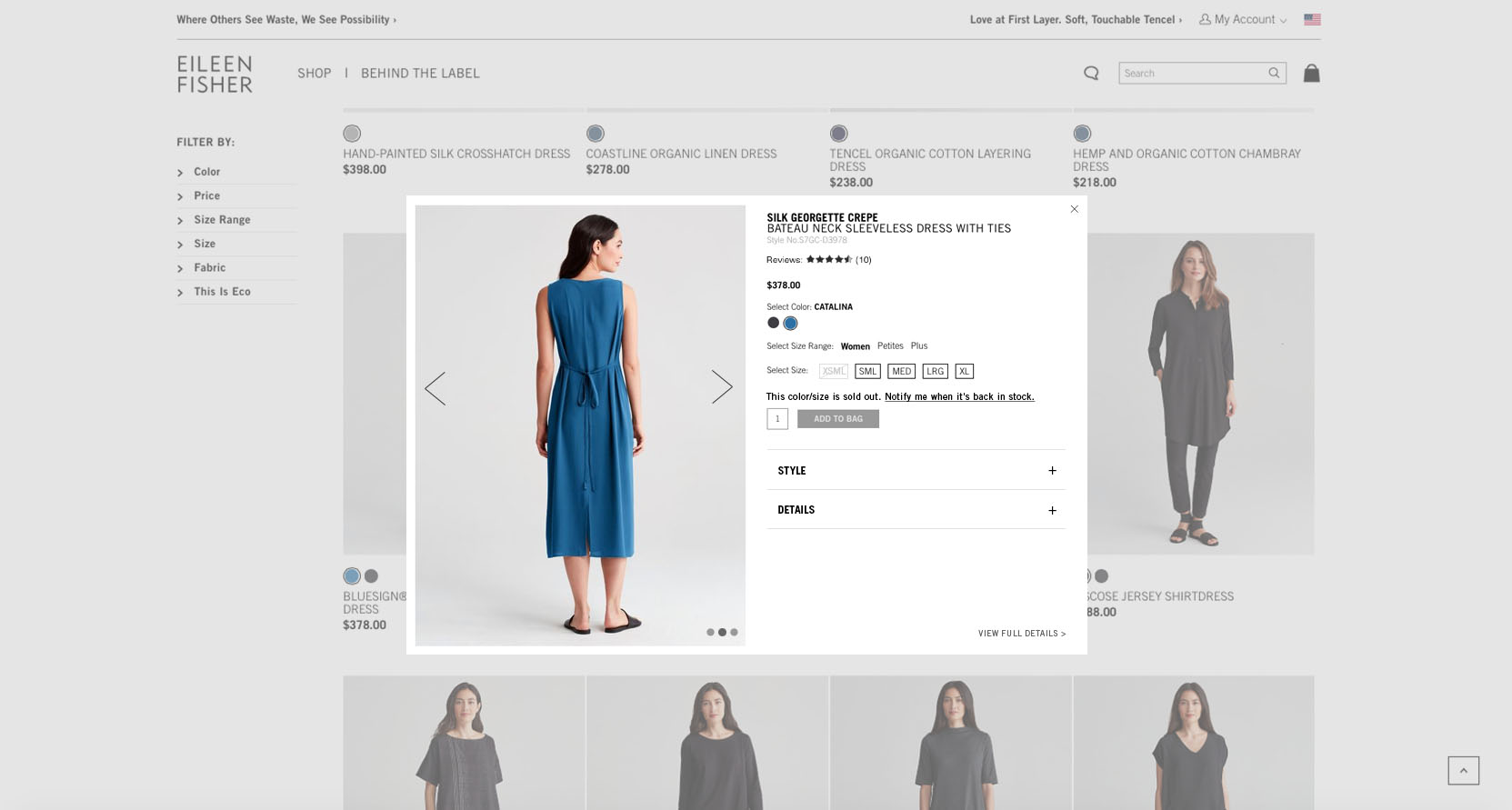The width and height of the screenshot is (1512, 810).
Task: Expand the DETAILS section
Action: coord(916,509)
